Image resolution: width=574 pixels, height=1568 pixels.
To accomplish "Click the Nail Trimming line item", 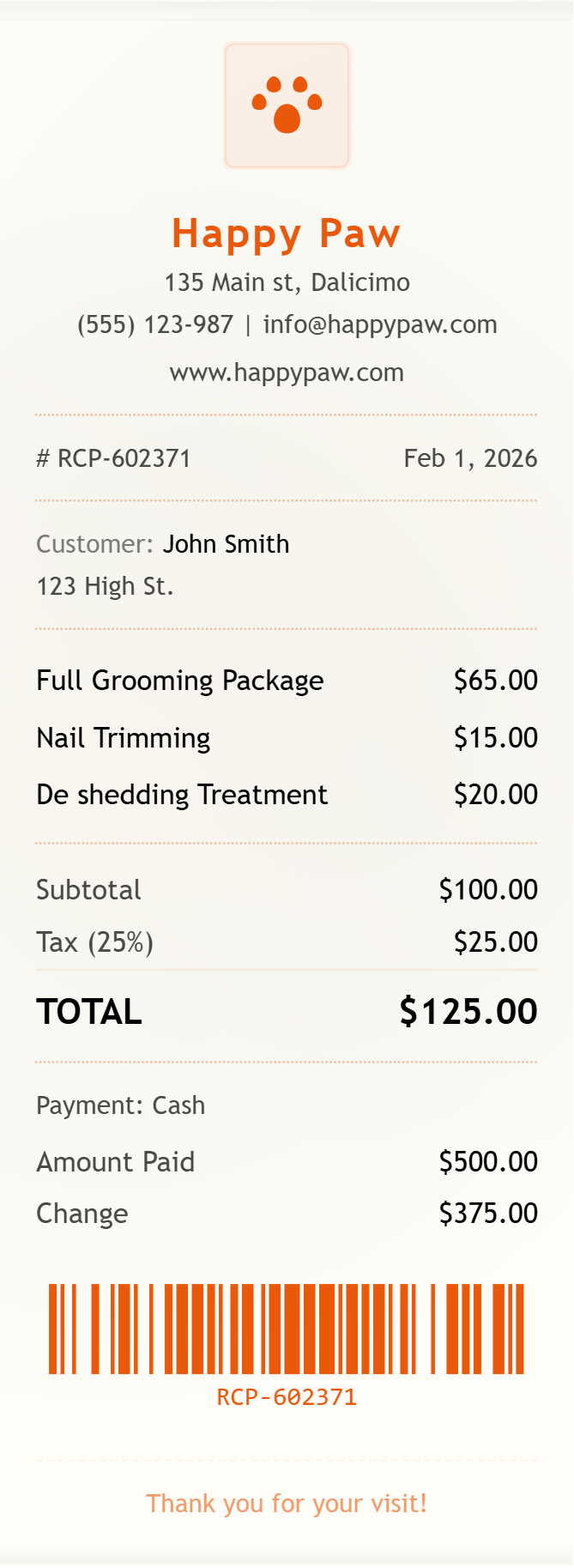I will [x=124, y=738].
